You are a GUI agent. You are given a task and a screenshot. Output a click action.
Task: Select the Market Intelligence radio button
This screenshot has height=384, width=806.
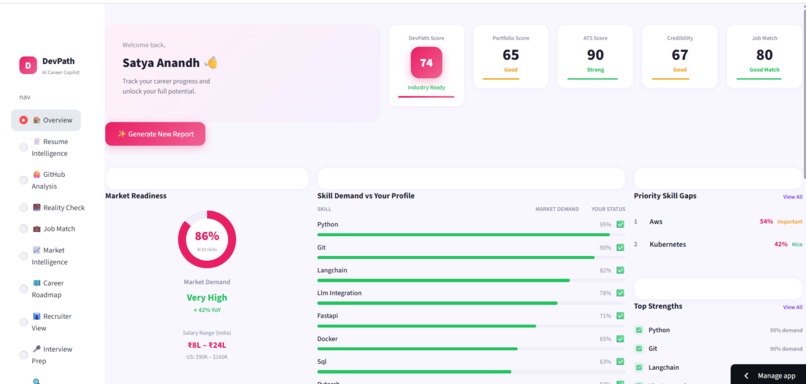click(x=23, y=256)
